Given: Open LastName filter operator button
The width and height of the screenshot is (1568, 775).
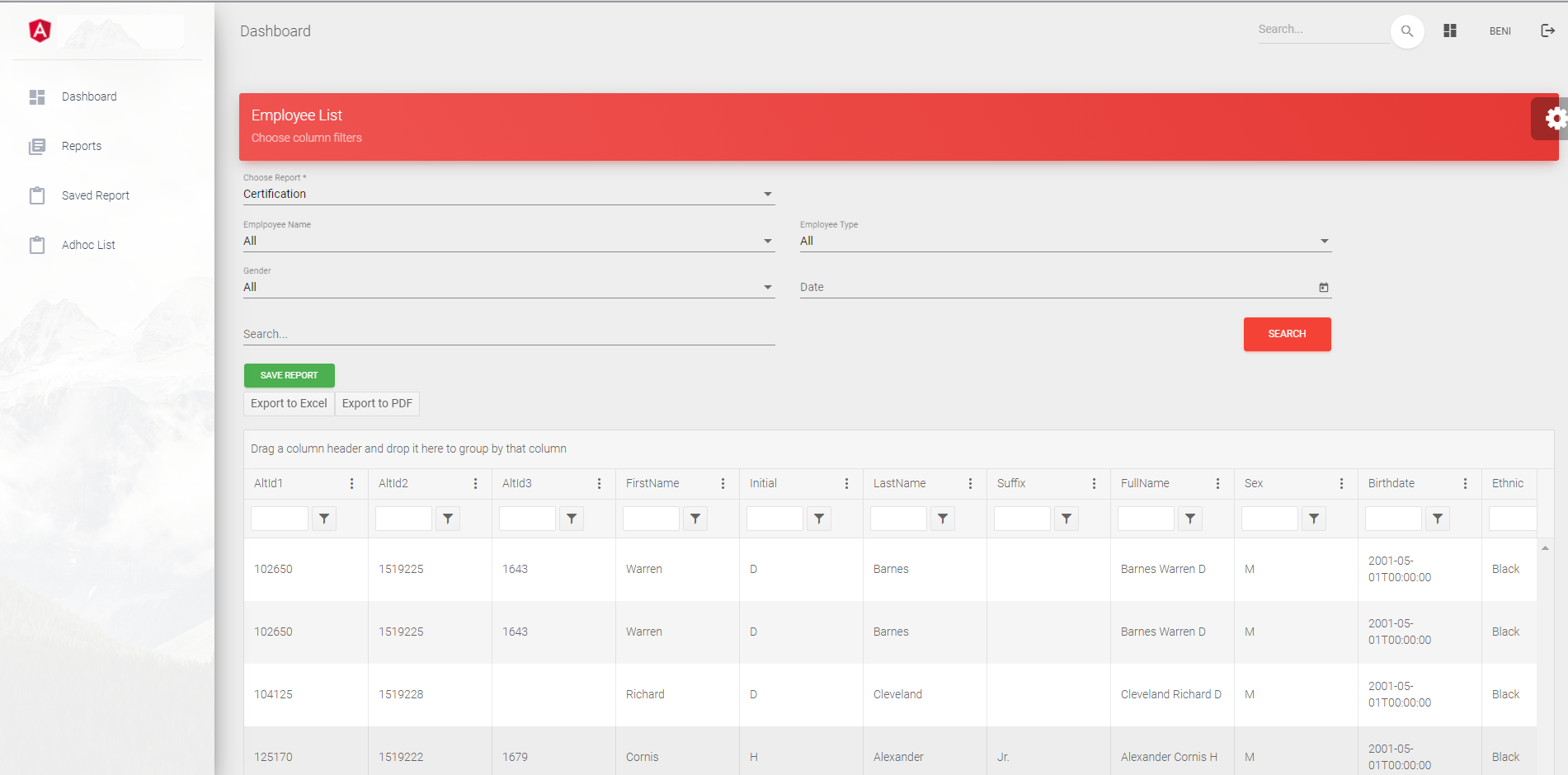Looking at the screenshot, I should tap(943, 519).
